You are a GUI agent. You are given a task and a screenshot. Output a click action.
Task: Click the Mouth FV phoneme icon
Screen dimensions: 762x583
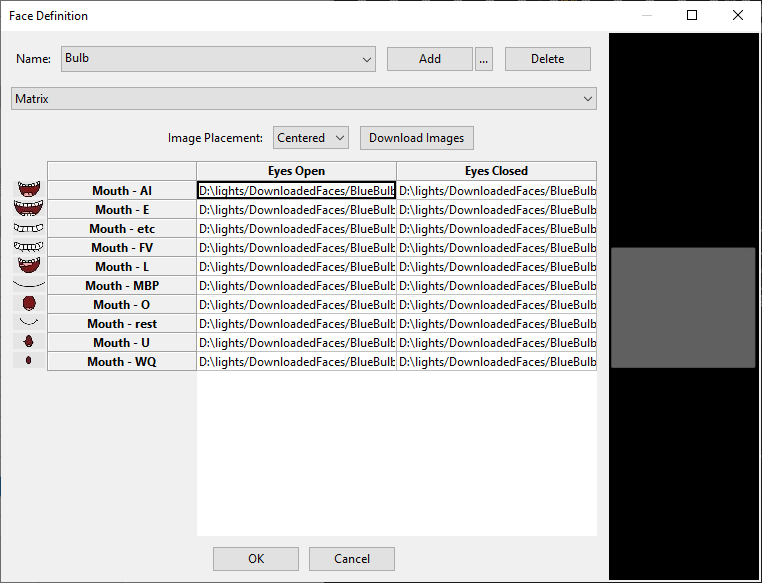pyautogui.click(x=28, y=246)
